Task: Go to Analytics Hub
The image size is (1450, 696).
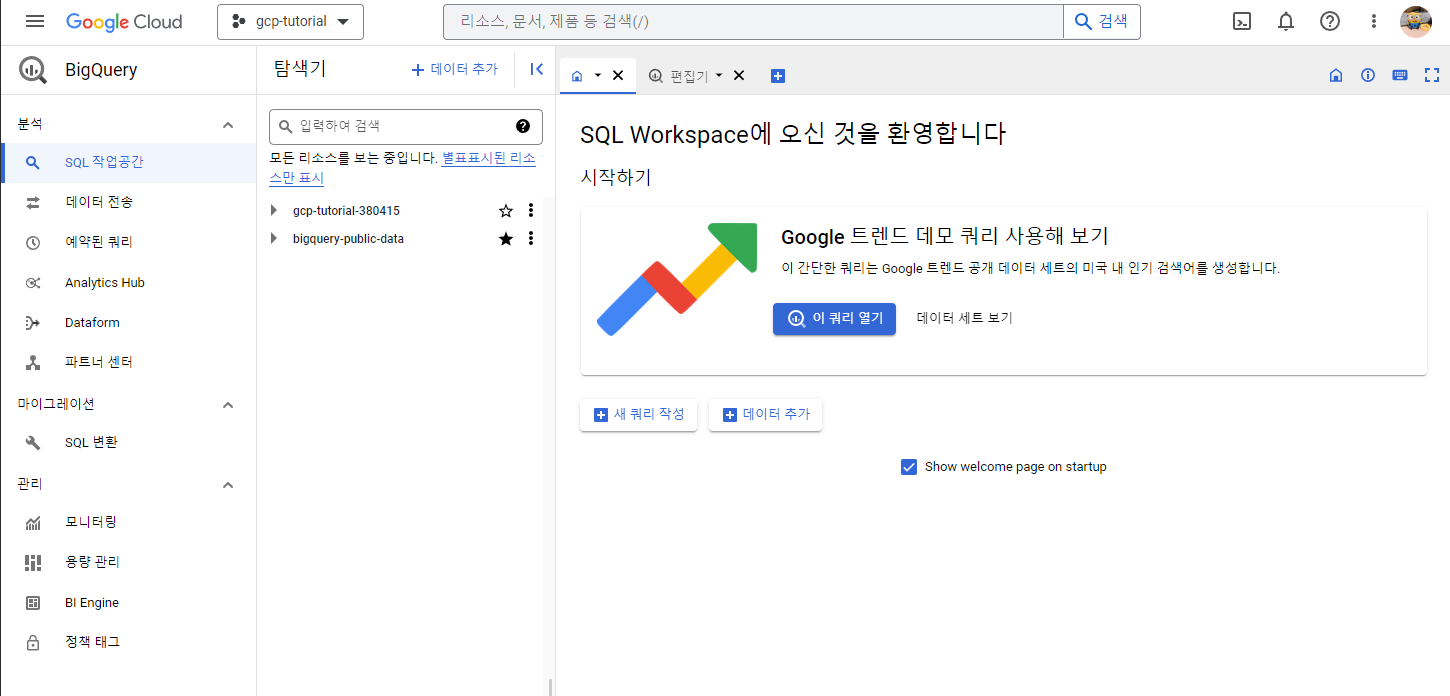Action: [128, 282]
